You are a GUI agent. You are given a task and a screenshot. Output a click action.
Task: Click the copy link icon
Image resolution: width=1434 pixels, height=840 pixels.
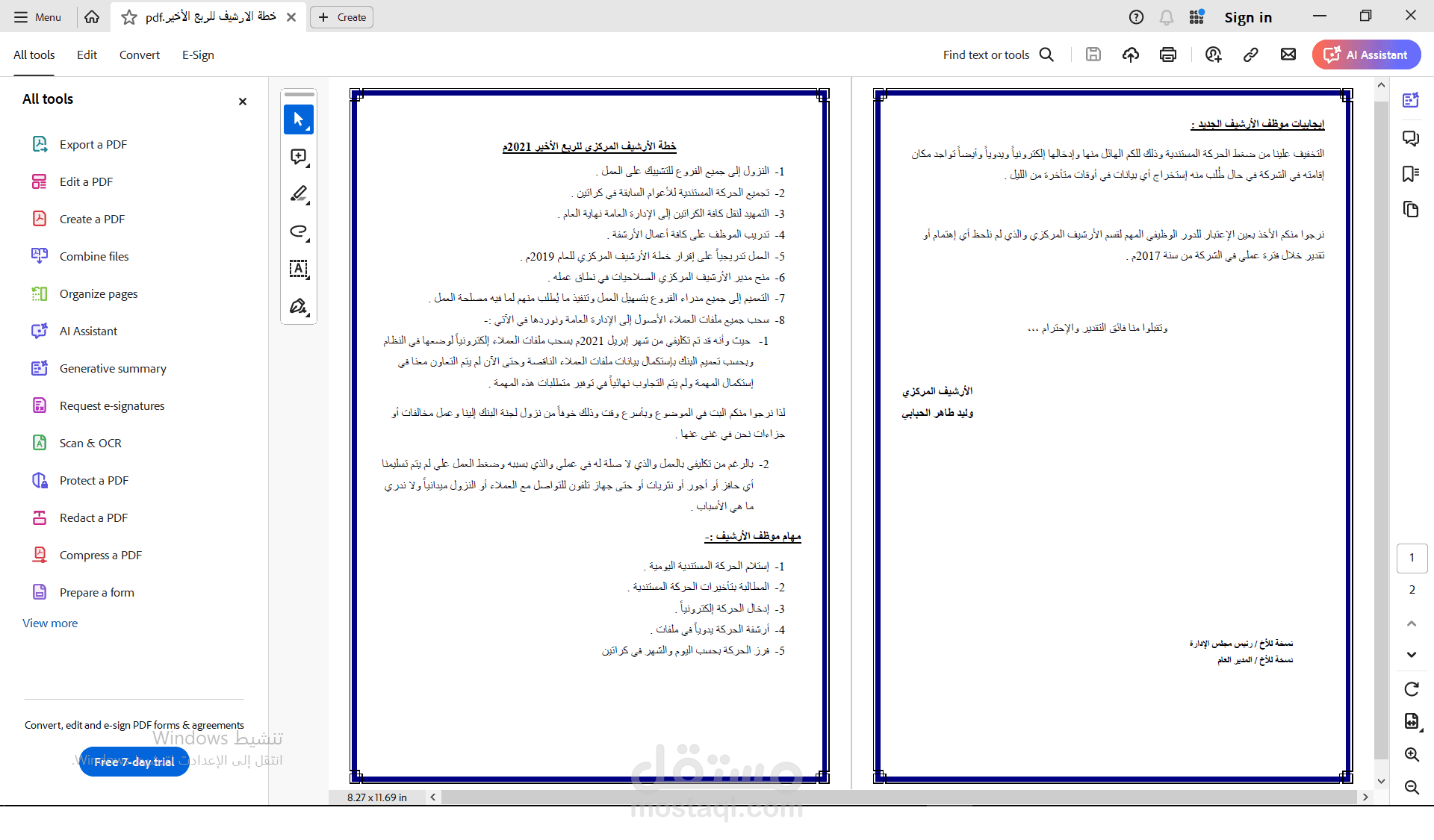click(x=1251, y=55)
